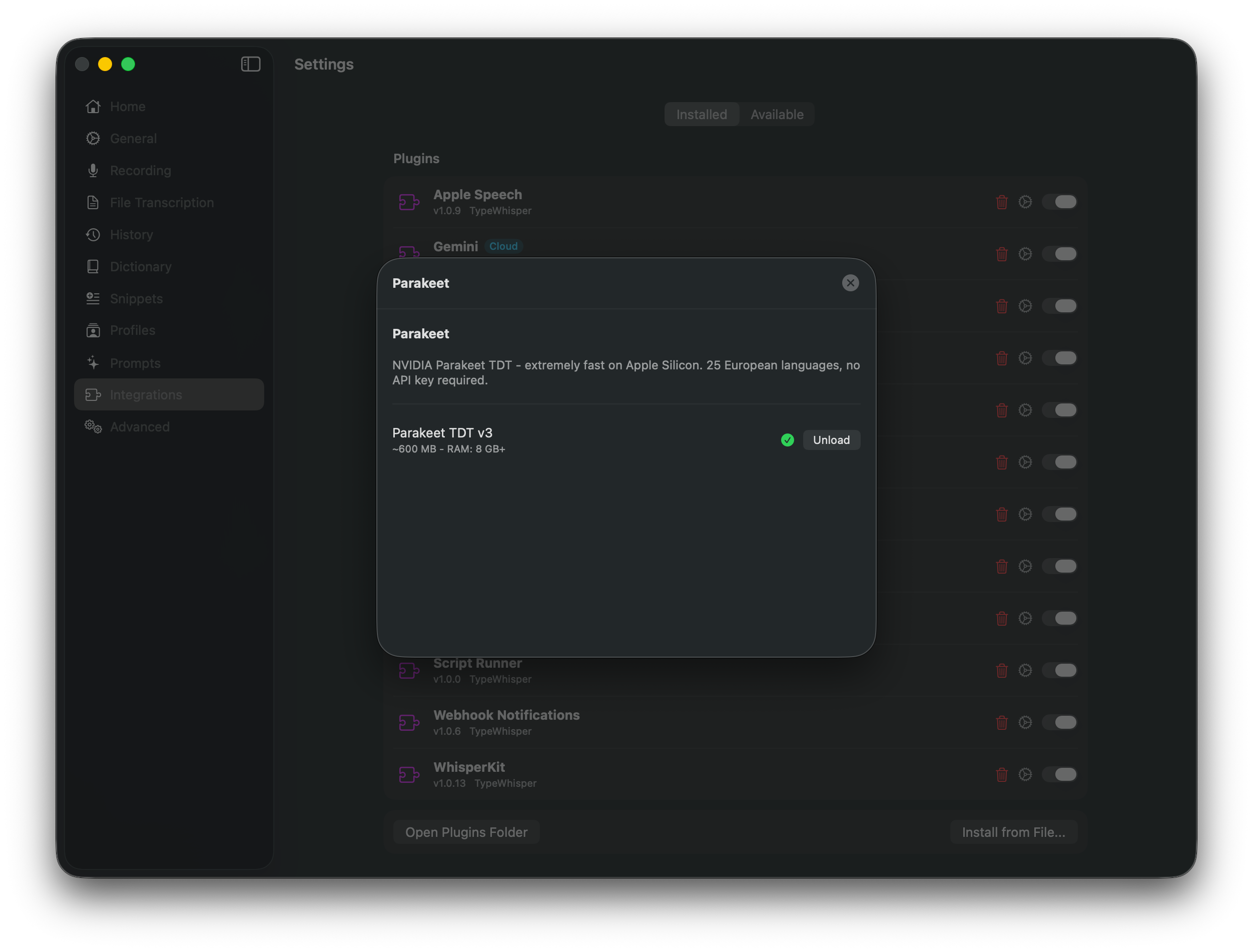Toggle the Webhook Notifications plugin
The height and width of the screenshot is (952, 1253).
(1060, 722)
